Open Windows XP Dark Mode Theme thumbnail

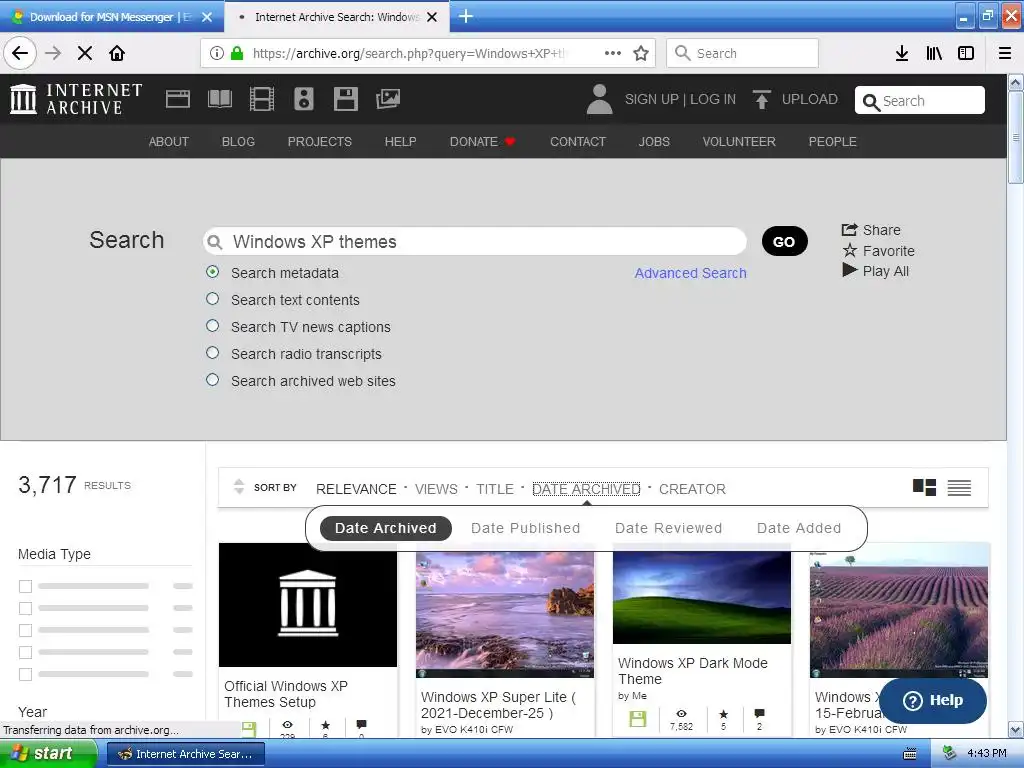click(701, 597)
